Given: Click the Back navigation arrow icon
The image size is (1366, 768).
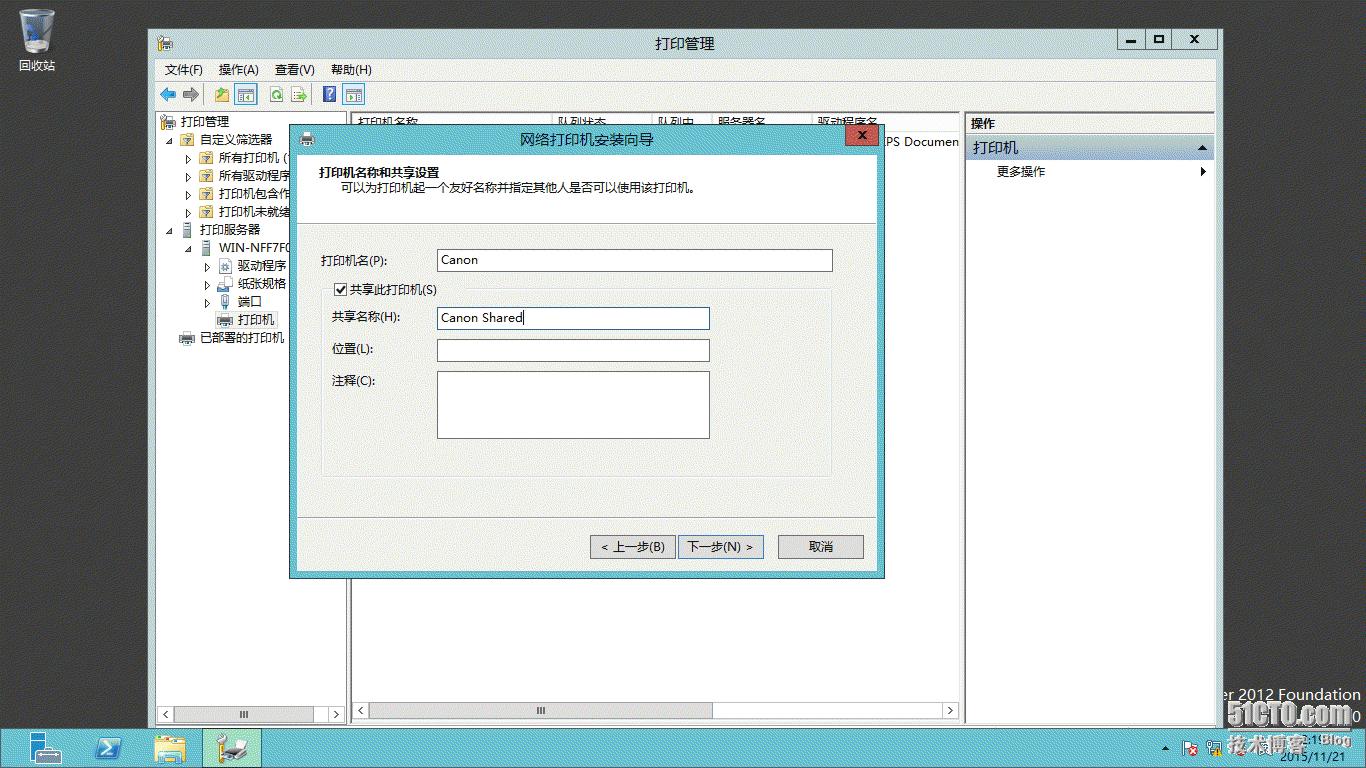Looking at the screenshot, I should [167, 93].
